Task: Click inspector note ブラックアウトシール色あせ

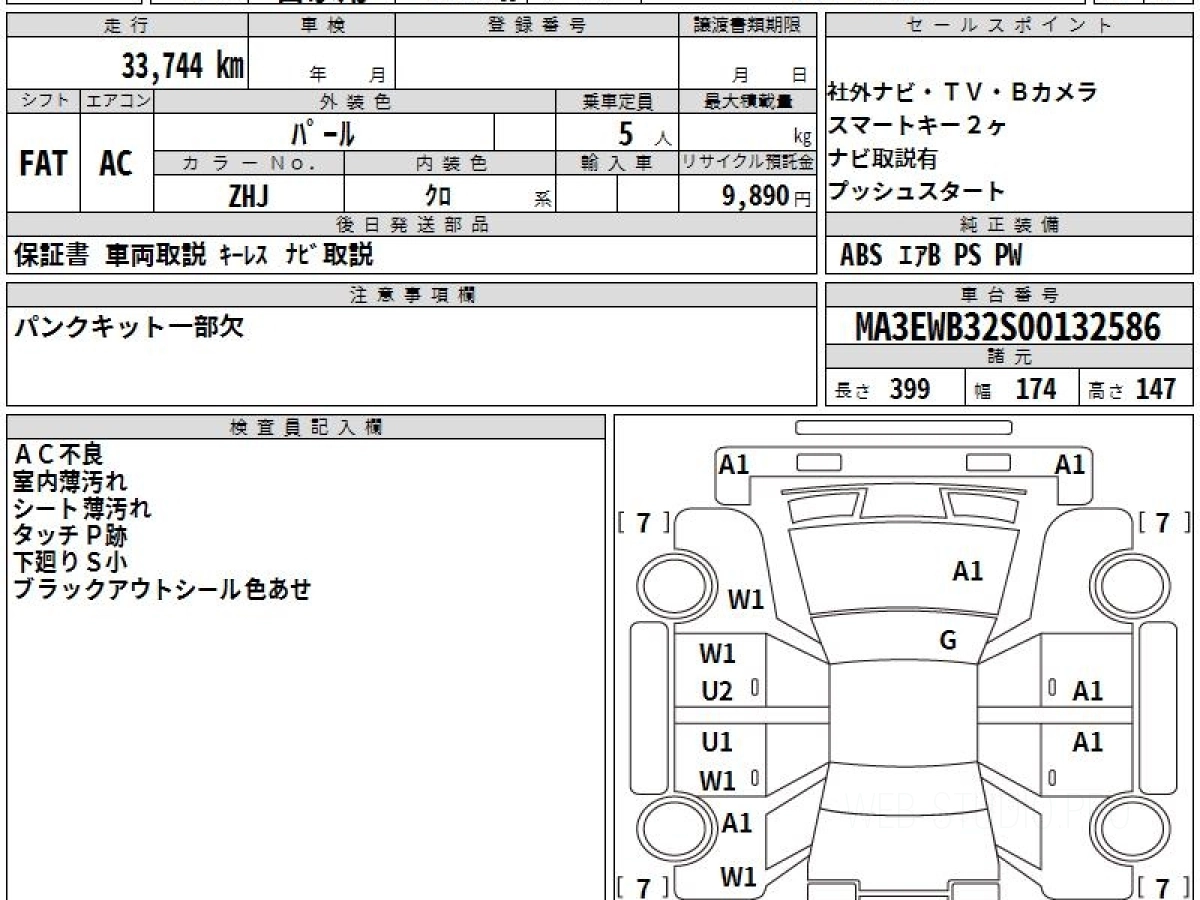Action: pos(162,589)
